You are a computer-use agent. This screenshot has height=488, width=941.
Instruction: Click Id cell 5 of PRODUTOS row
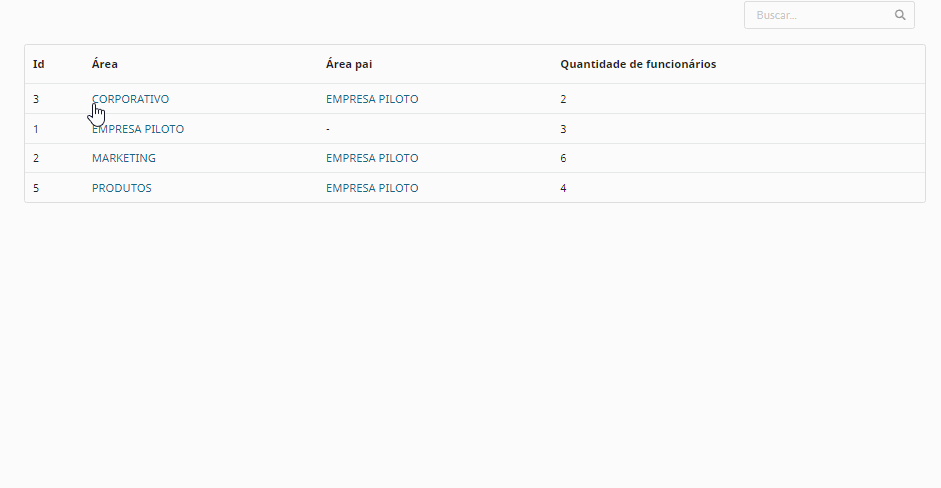tap(36, 188)
